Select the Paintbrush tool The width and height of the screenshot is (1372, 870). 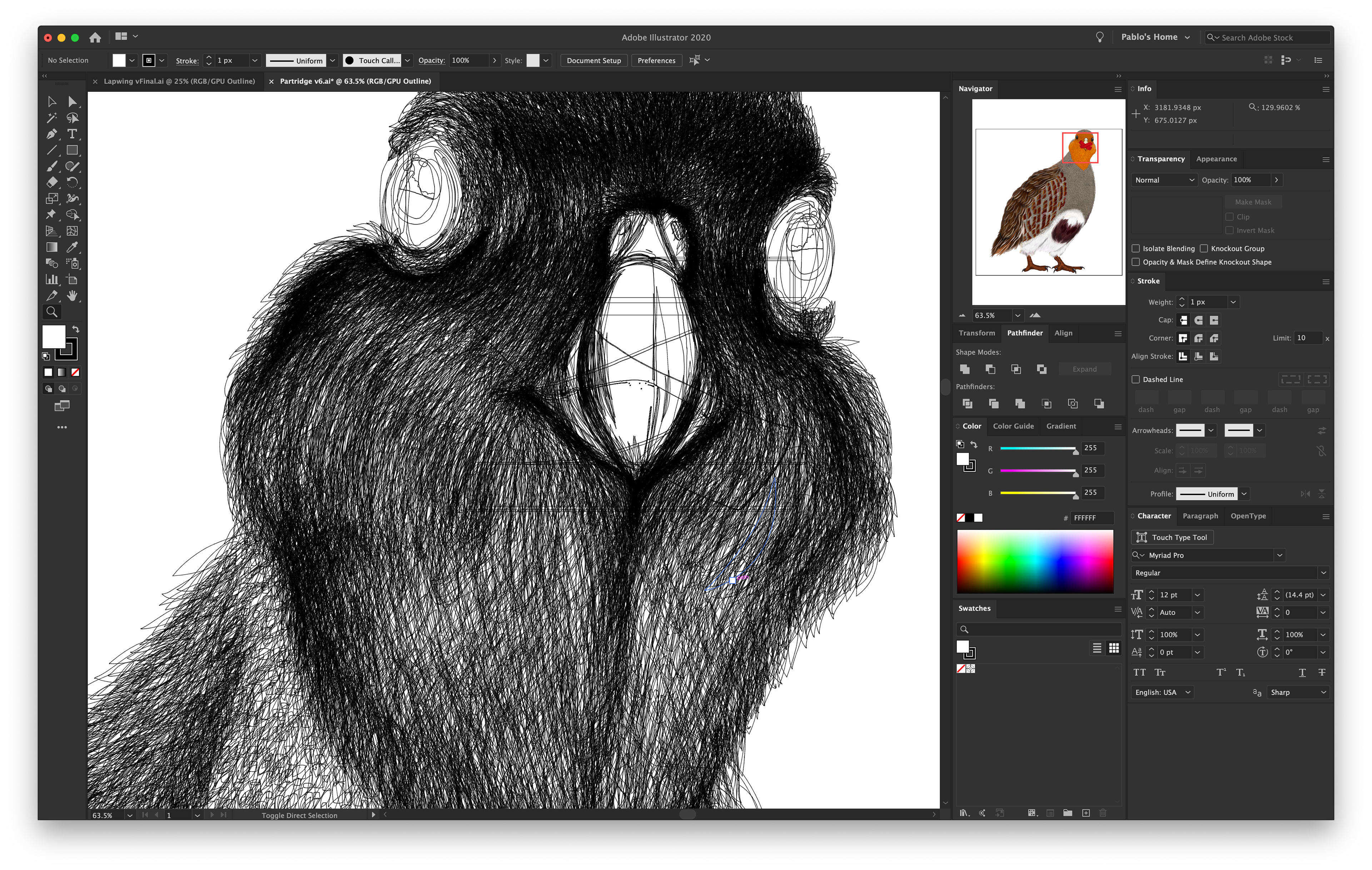52,166
